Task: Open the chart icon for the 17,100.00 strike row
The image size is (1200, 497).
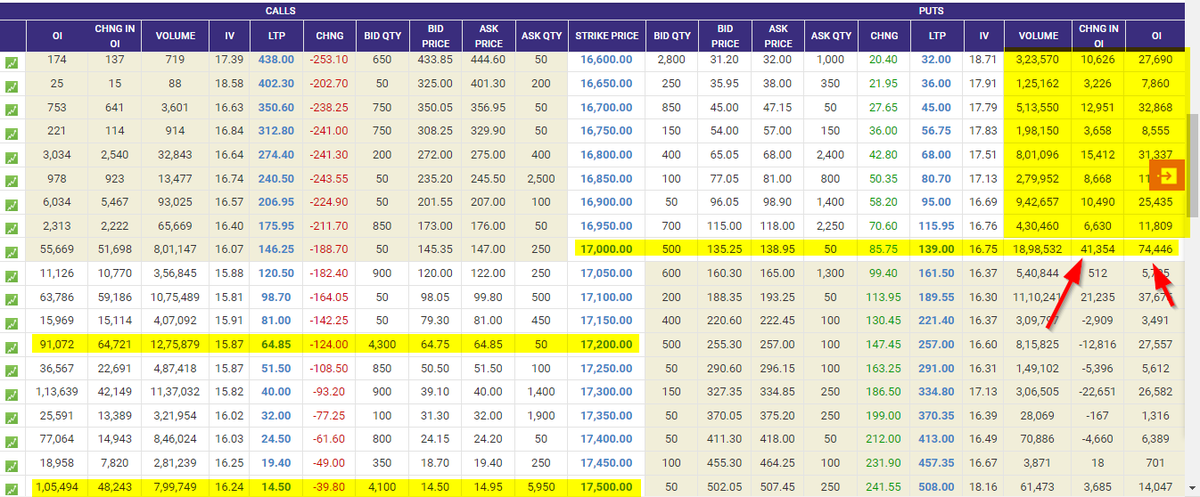Action: click(12, 298)
